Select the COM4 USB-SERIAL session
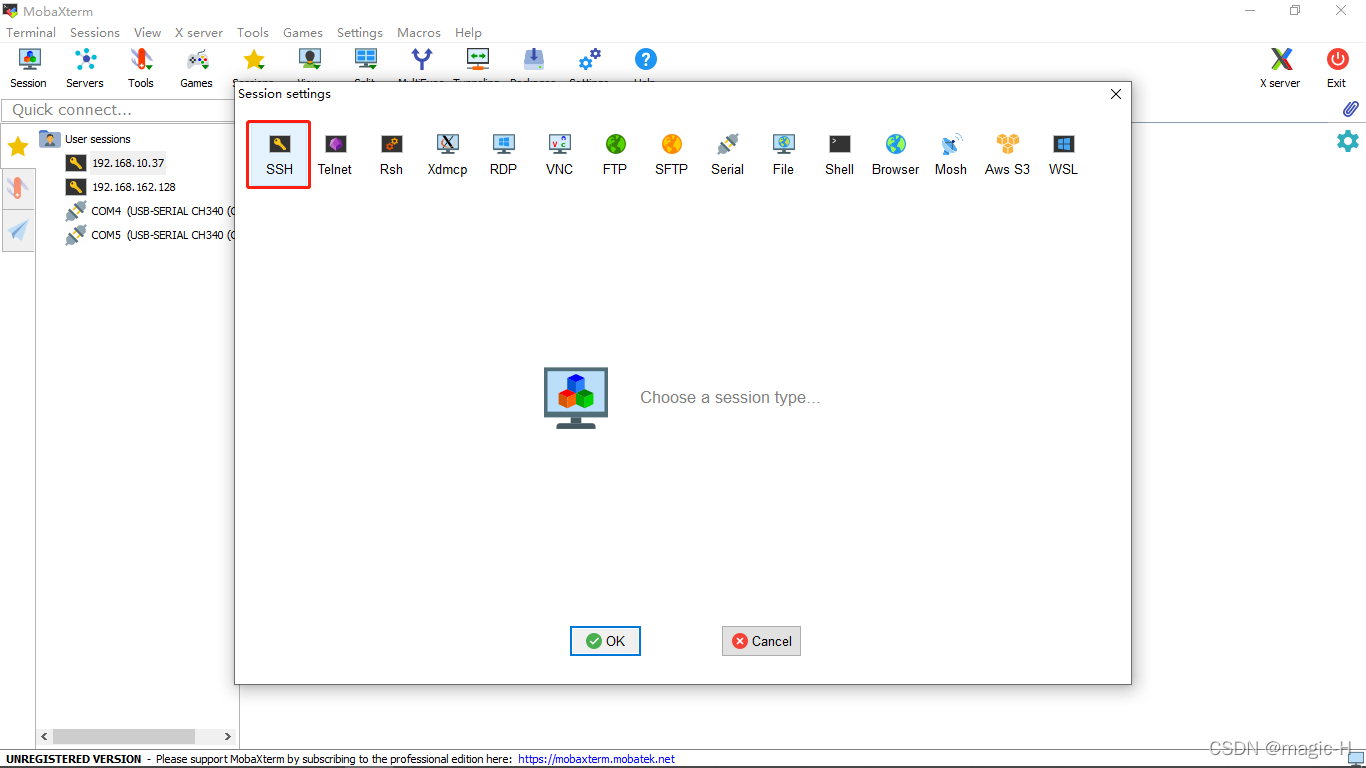The width and height of the screenshot is (1366, 768). (151, 211)
